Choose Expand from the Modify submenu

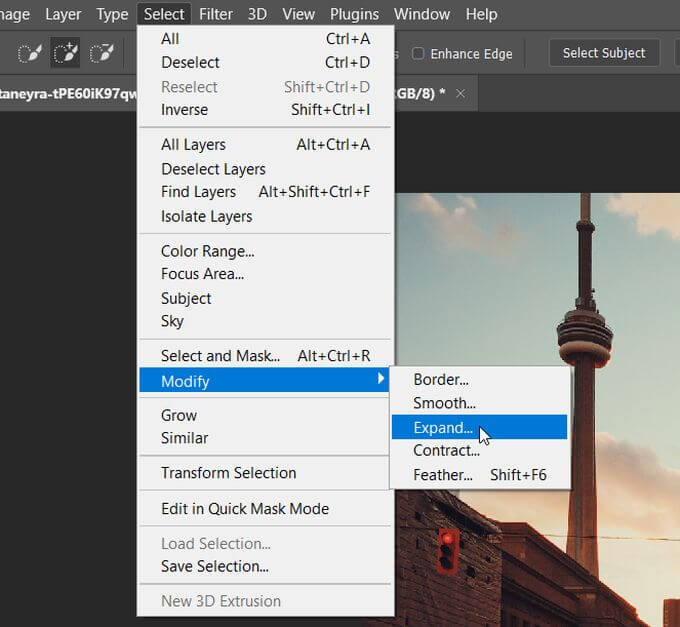tap(443, 427)
